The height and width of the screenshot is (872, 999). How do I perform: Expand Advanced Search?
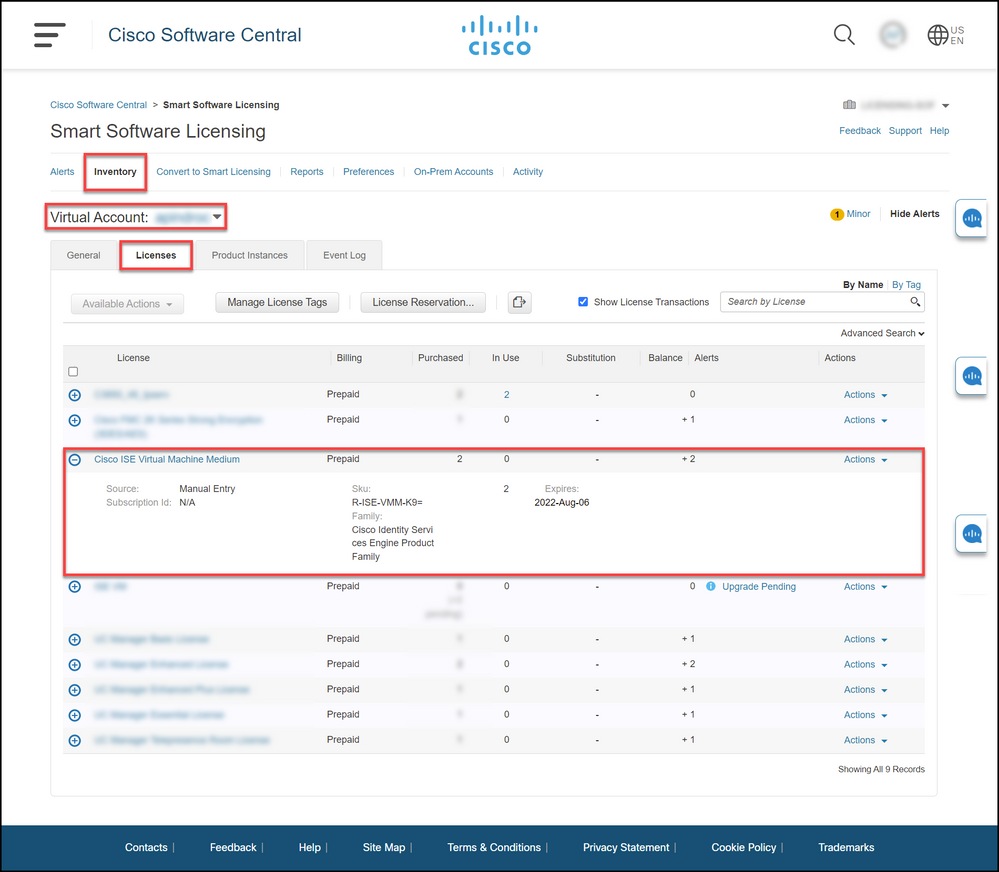point(882,333)
